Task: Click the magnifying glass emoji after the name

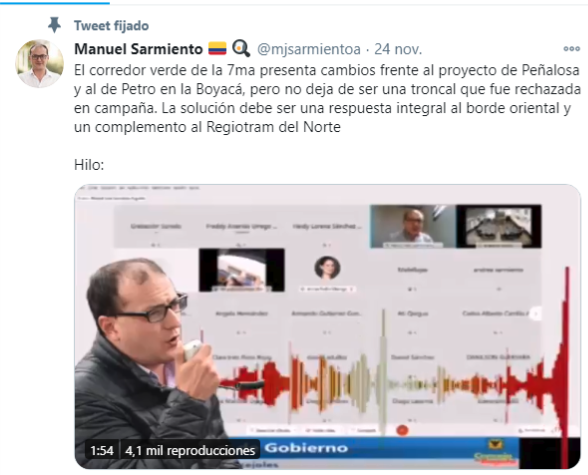Action: (x=241, y=49)
